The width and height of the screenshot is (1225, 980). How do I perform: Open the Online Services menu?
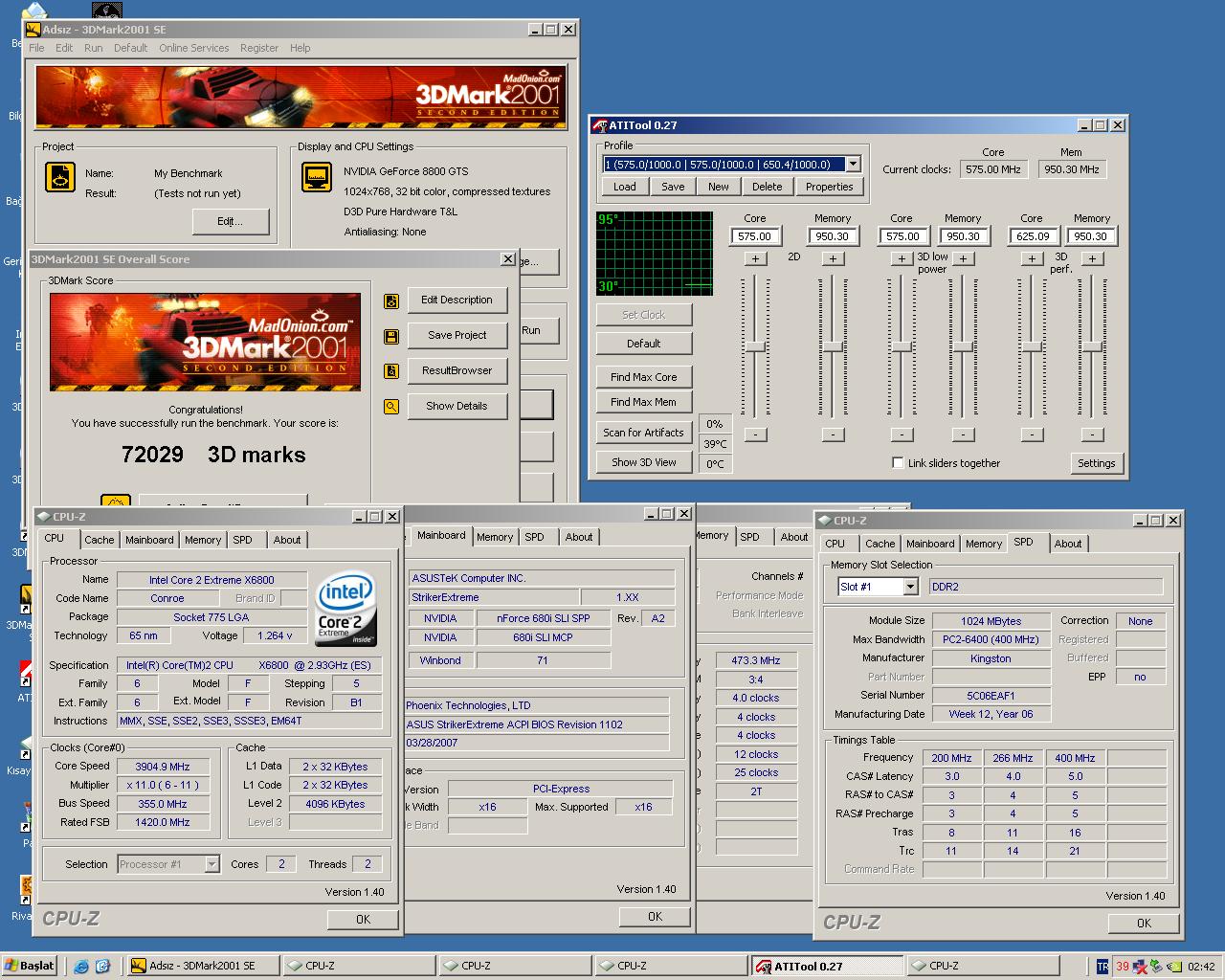(x=194, y=48)
